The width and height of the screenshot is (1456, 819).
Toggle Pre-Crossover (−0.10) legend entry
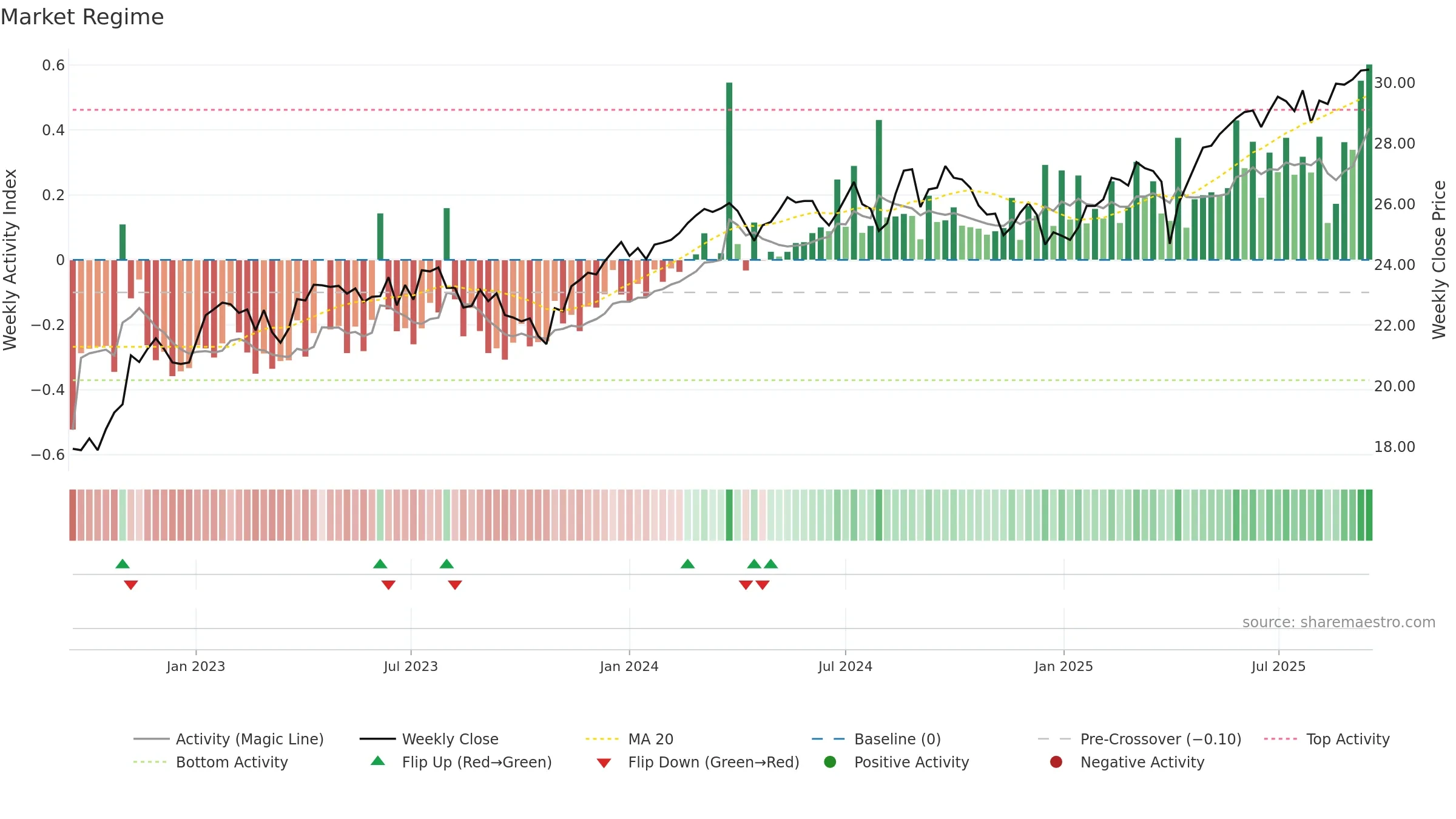[x=1139, y=739]
